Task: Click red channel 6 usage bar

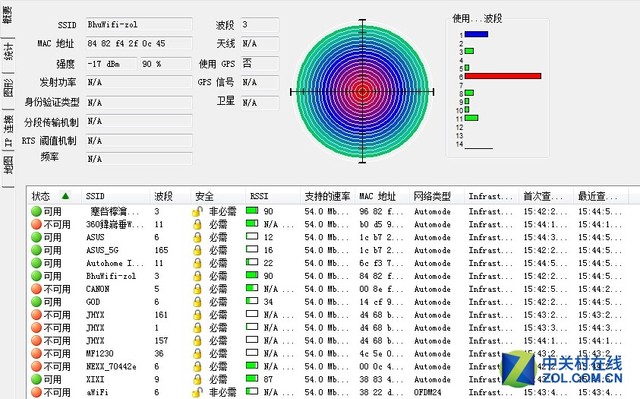Action: (x=503, y=76)
